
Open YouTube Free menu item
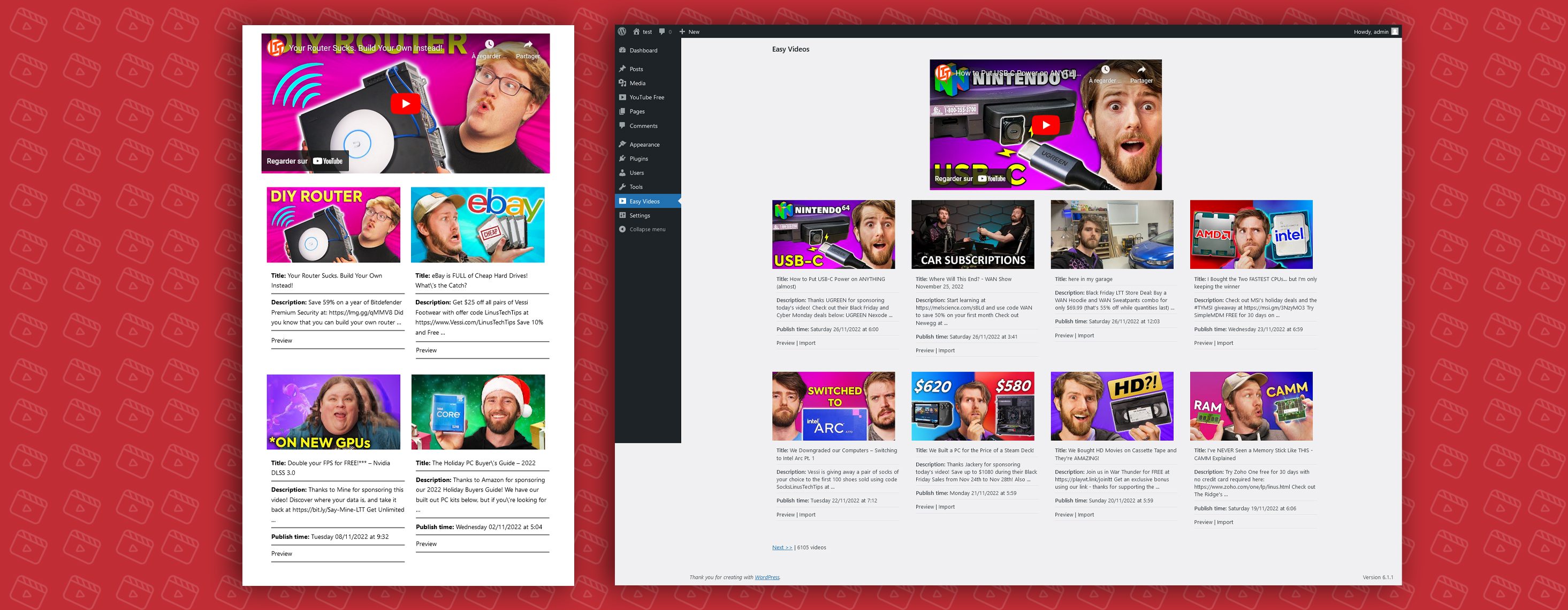[648, 97]
